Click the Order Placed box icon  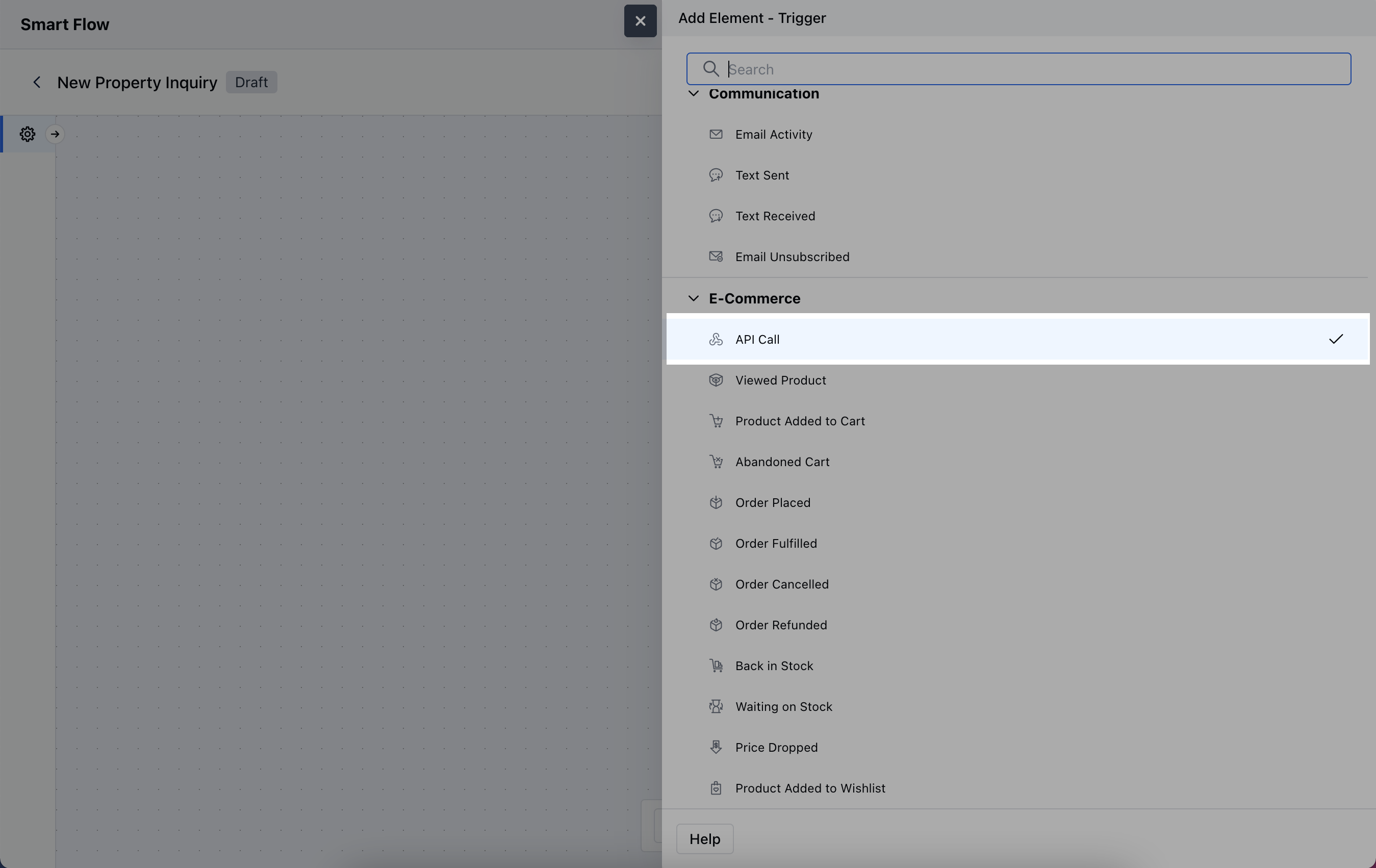tap(716, 503)
